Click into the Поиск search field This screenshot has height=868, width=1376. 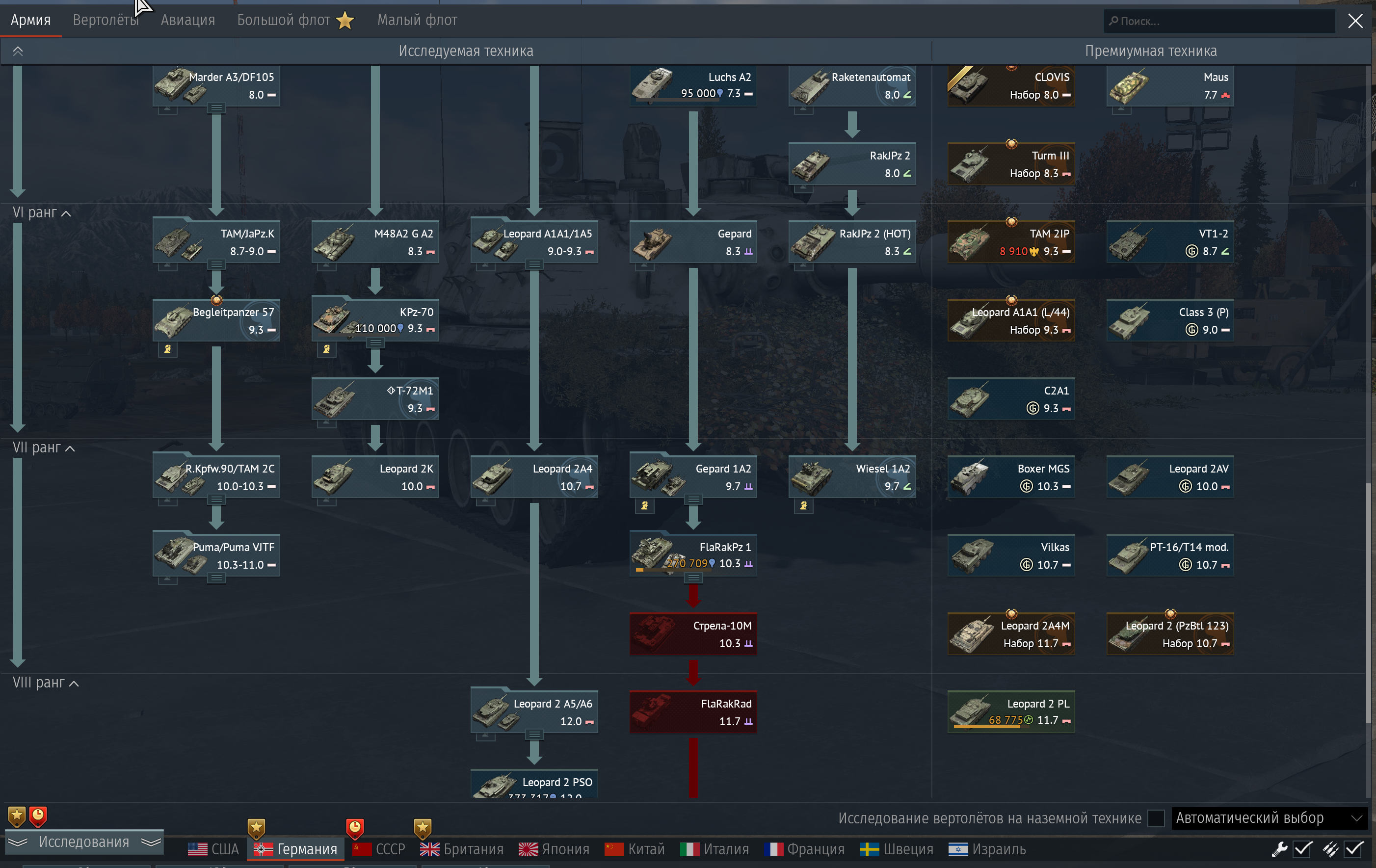(1219, 21)
